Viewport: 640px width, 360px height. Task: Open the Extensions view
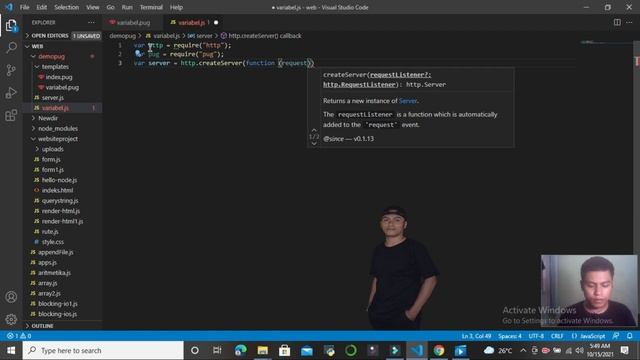click(x=11, y=115)
